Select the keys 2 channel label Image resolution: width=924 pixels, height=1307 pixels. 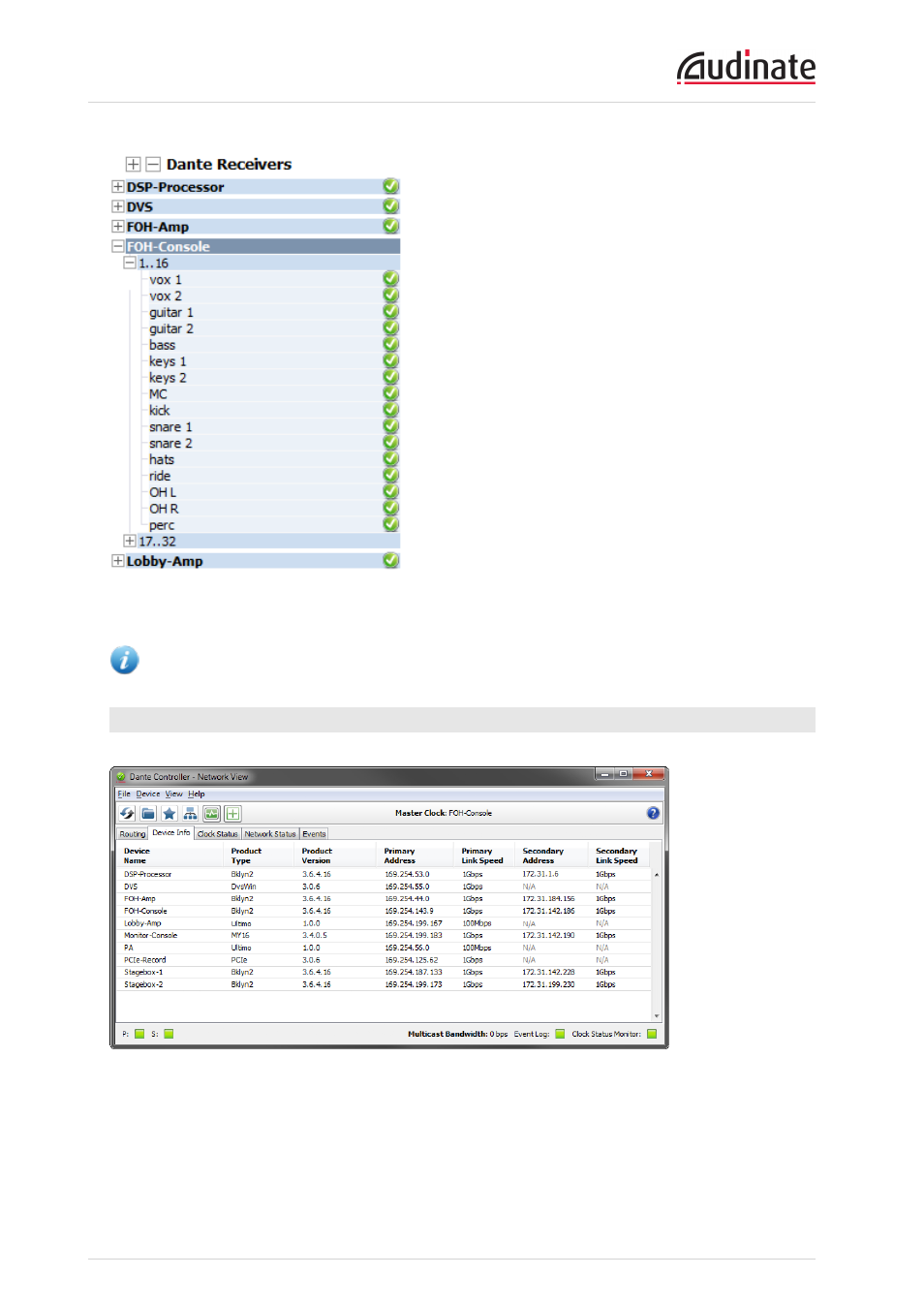tap(168, 378)
